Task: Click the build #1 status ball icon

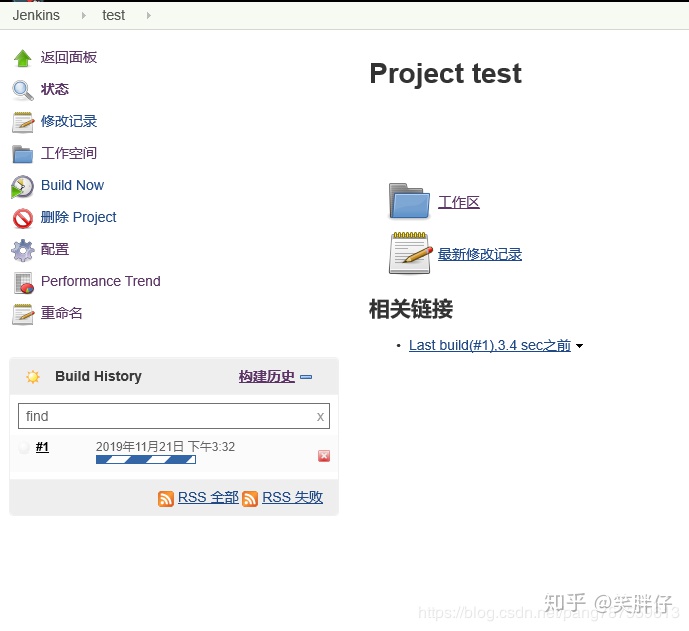Action: coord(24,447)
